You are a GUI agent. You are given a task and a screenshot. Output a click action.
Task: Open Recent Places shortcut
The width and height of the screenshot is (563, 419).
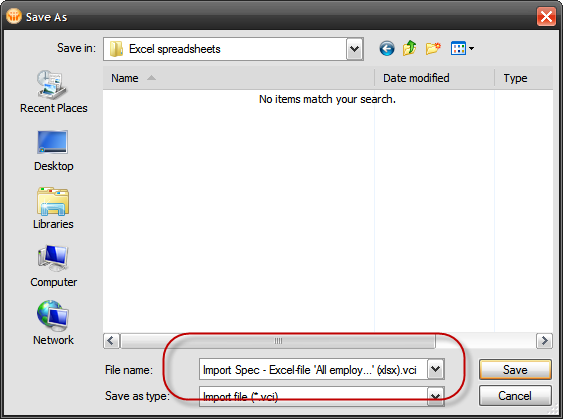(x=53, y=92)
